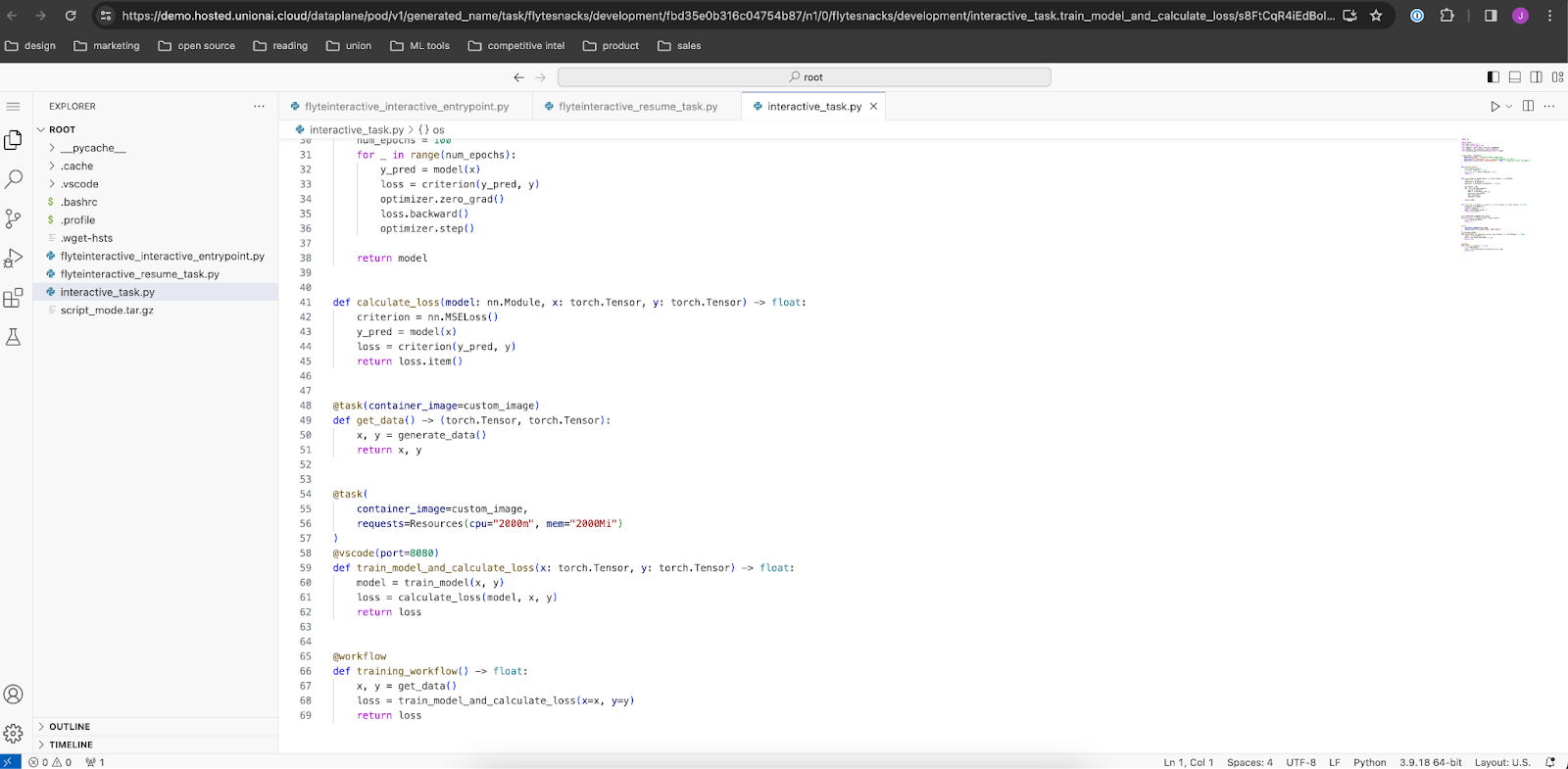Open Chrome's three-dot menu

[1549, 16]
